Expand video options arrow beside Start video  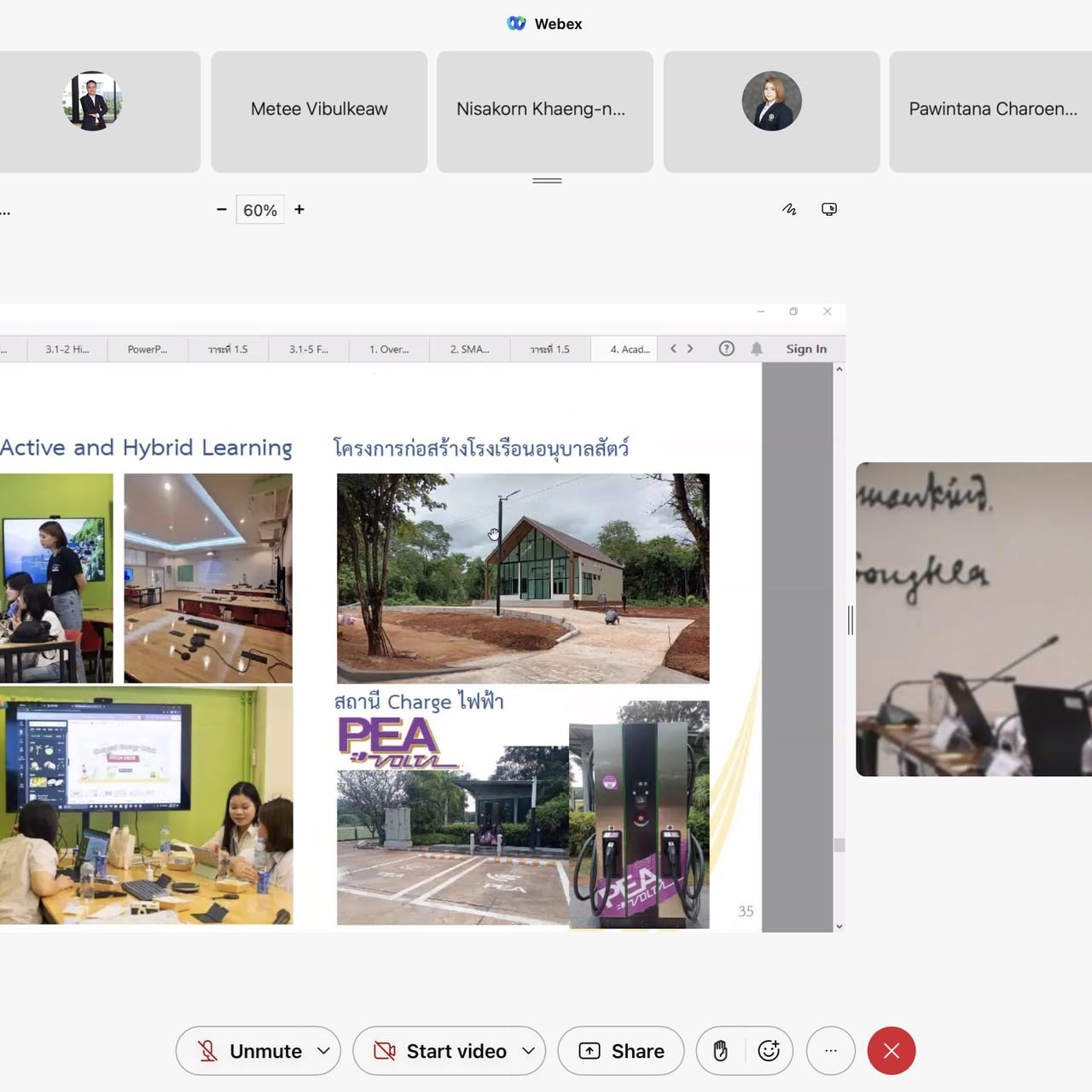tap(528, 1051)
